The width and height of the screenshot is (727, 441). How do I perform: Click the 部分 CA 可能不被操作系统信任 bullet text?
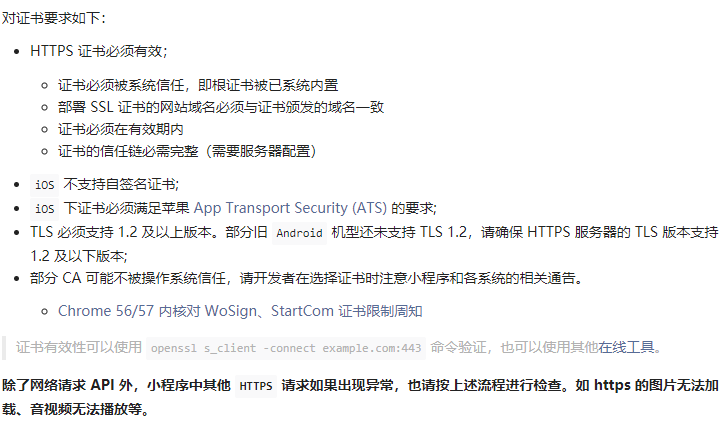306,278
